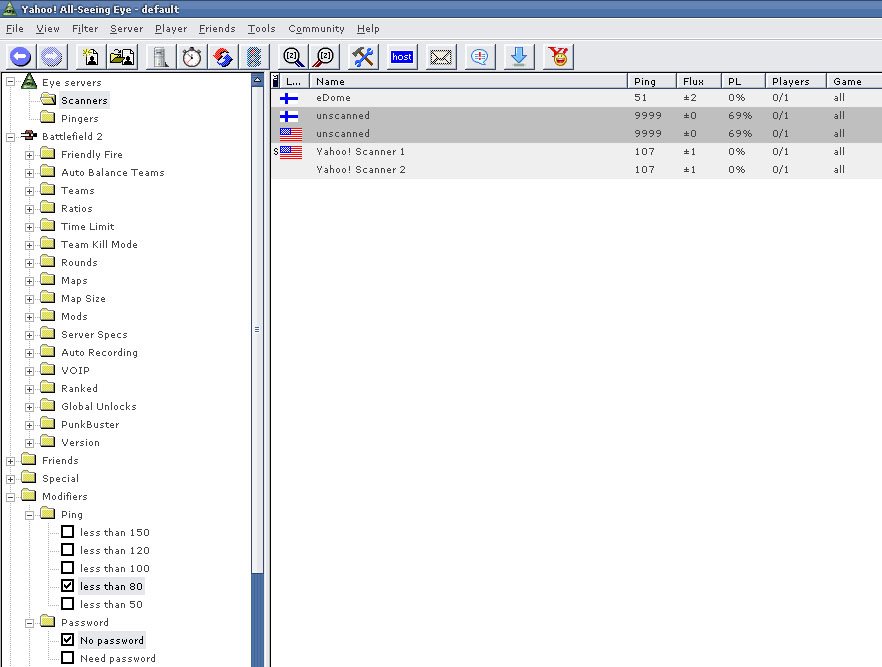
Task: Open the View menu
Action: click(x=47, y=29)
